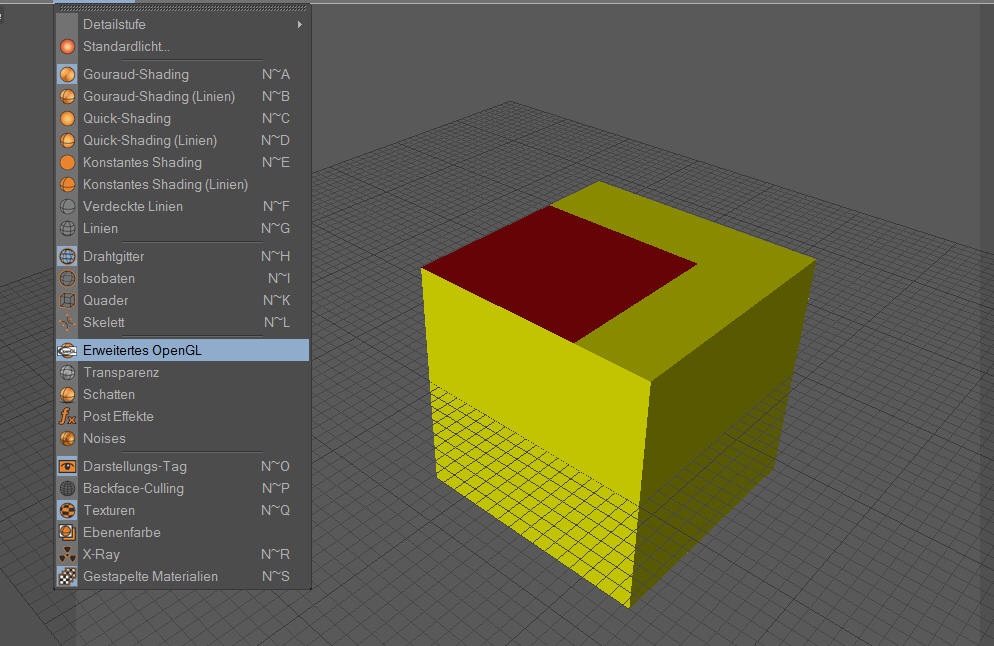Click the Transparenz icon

click(67, 373)
